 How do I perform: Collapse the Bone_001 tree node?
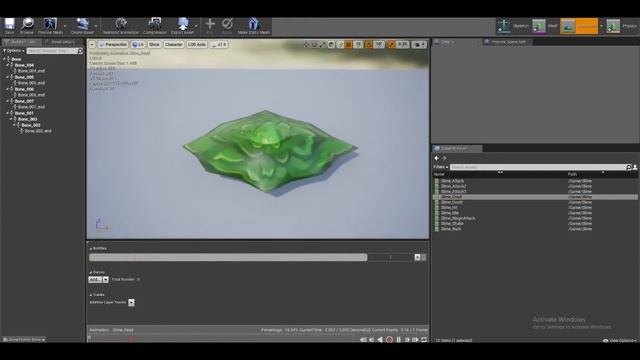click(x=8, y=113)
